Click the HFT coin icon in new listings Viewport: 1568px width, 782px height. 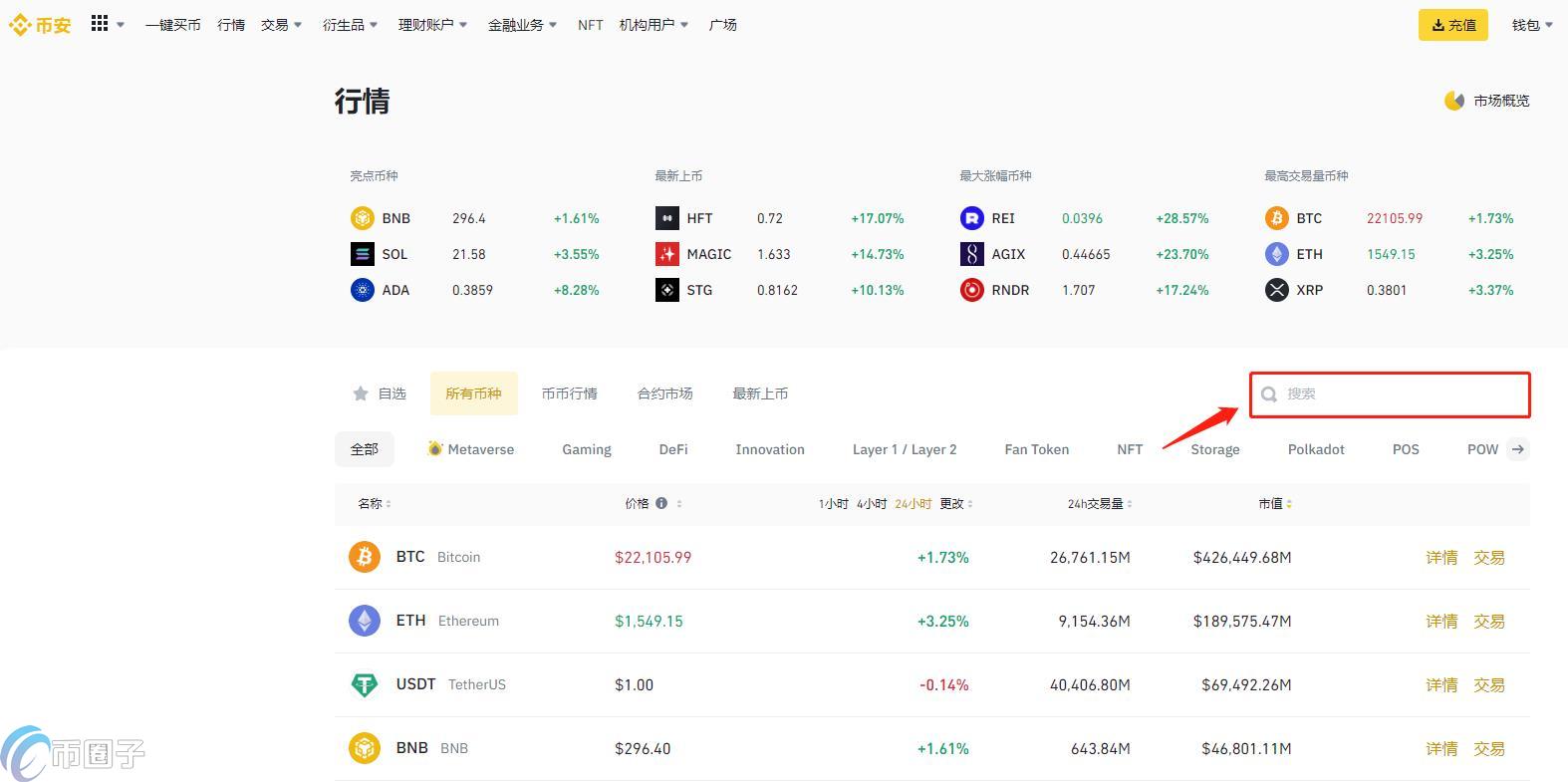666,218
